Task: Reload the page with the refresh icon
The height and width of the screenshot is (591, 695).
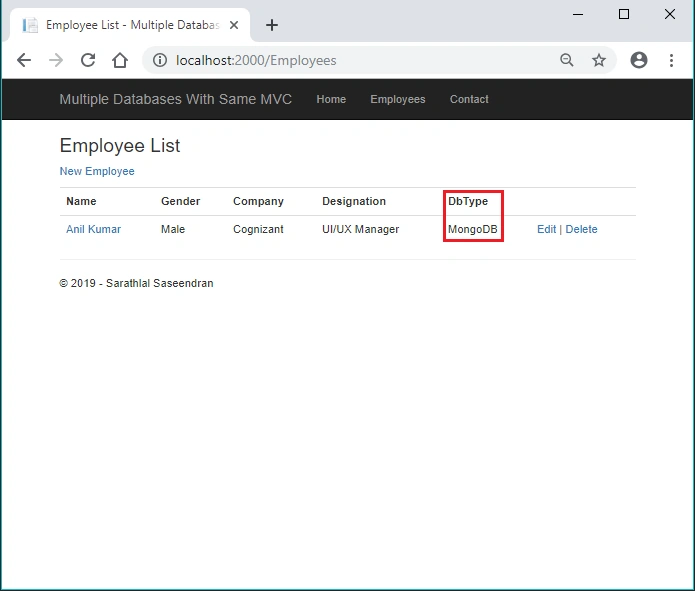Action: coord(88,60)
